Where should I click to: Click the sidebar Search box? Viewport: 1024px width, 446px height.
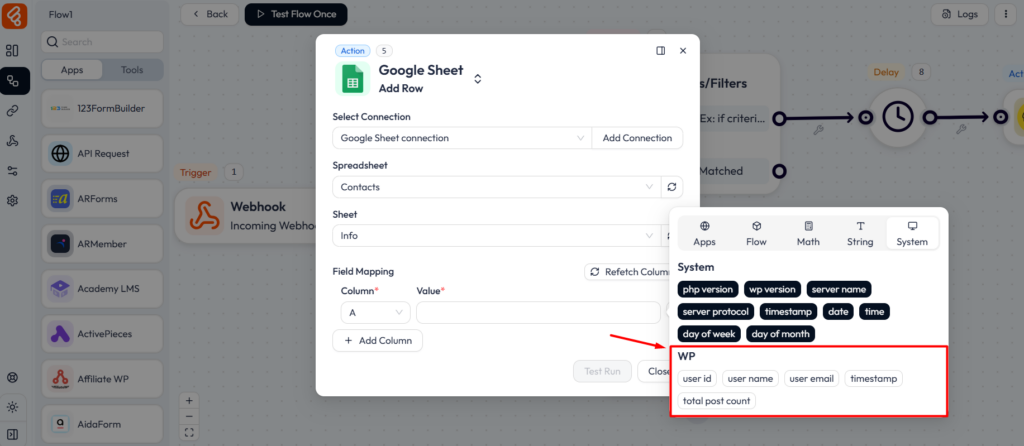[x=102, y=42]
